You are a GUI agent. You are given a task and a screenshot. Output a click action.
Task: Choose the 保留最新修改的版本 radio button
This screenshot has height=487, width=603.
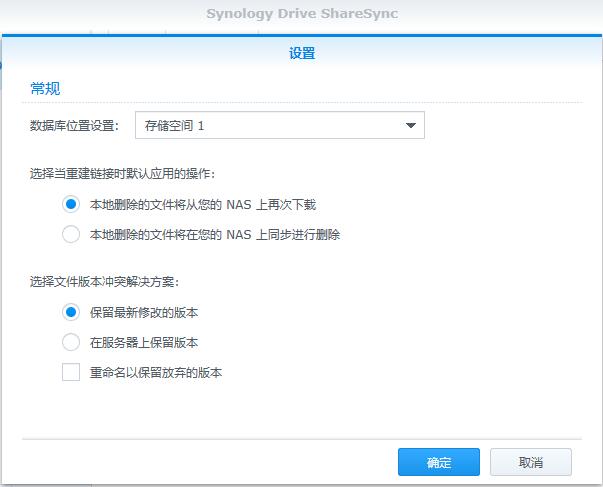coord(71,312)
